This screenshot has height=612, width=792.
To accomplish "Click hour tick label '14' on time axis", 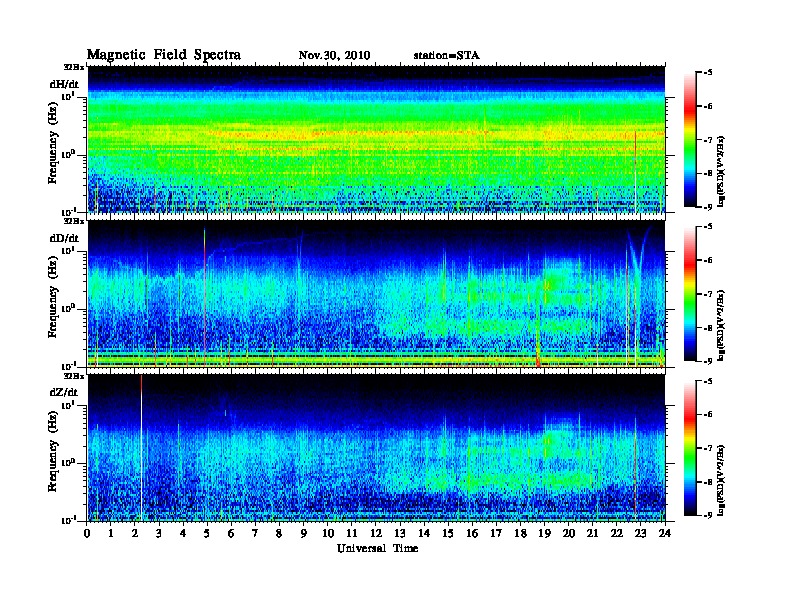I will pyautogui.click(x=424, y=533).
